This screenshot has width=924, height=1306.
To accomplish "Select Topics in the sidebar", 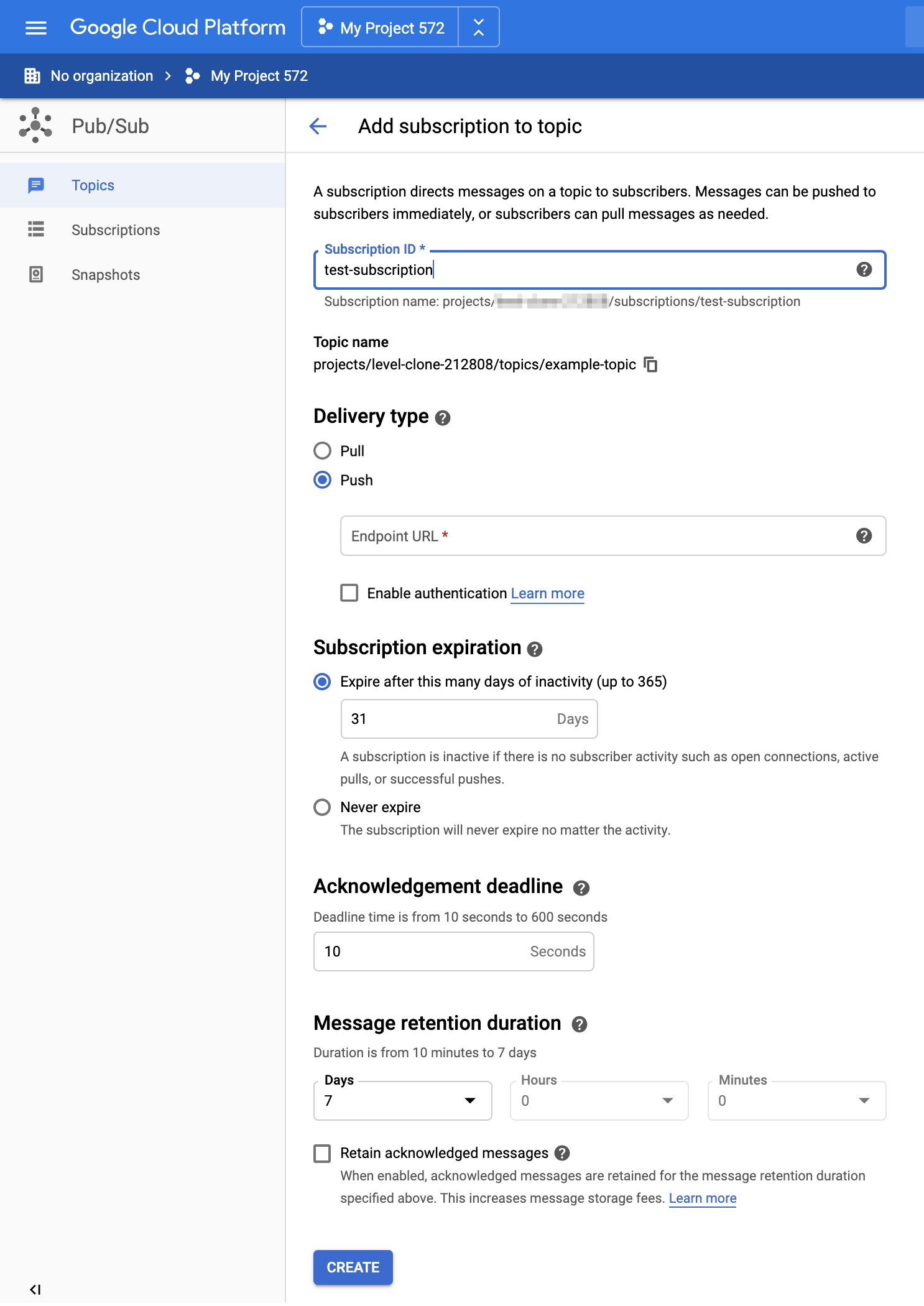I will coord(142,185).
